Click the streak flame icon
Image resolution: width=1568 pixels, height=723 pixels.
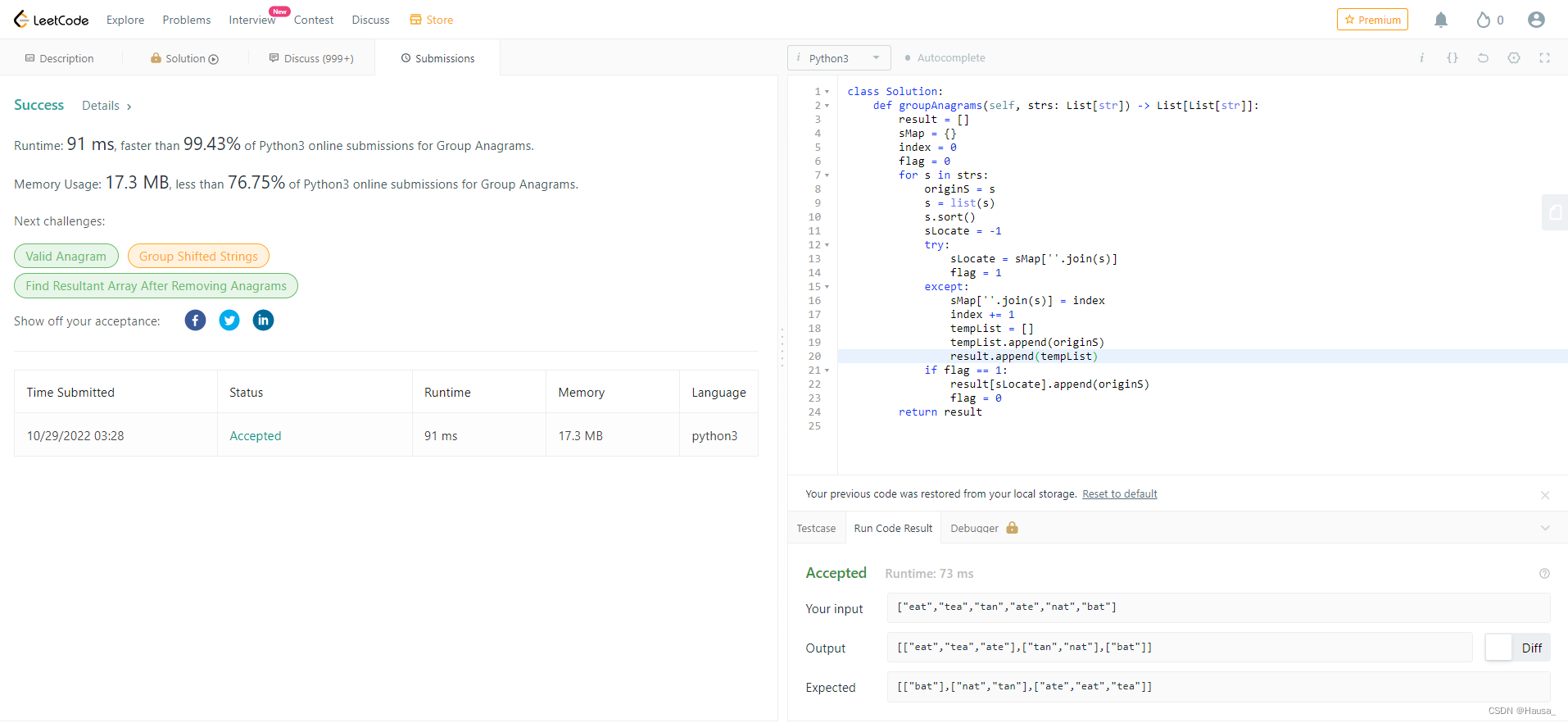coord(1483,20)
